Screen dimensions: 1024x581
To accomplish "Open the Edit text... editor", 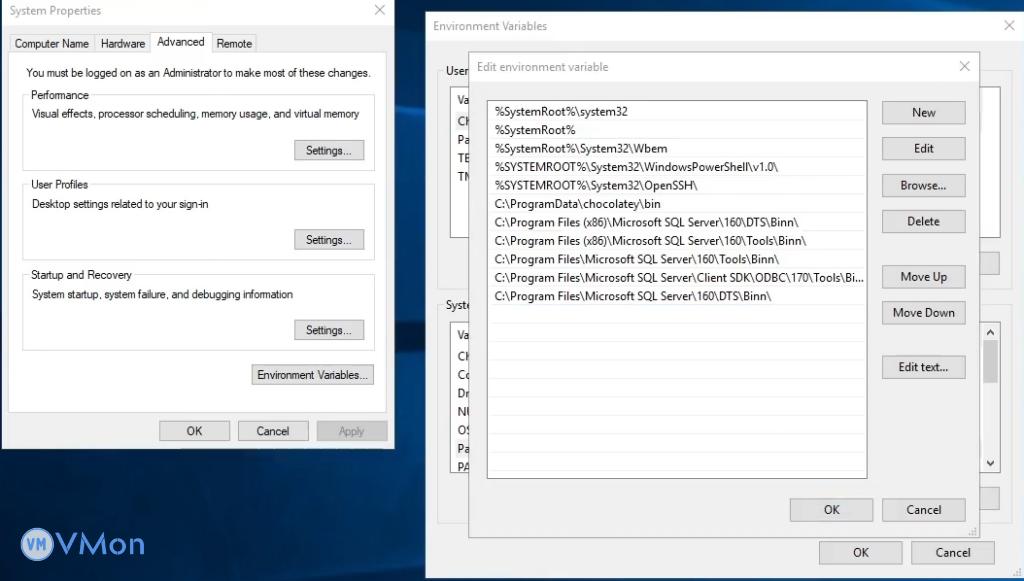I will tap(923, 367).
